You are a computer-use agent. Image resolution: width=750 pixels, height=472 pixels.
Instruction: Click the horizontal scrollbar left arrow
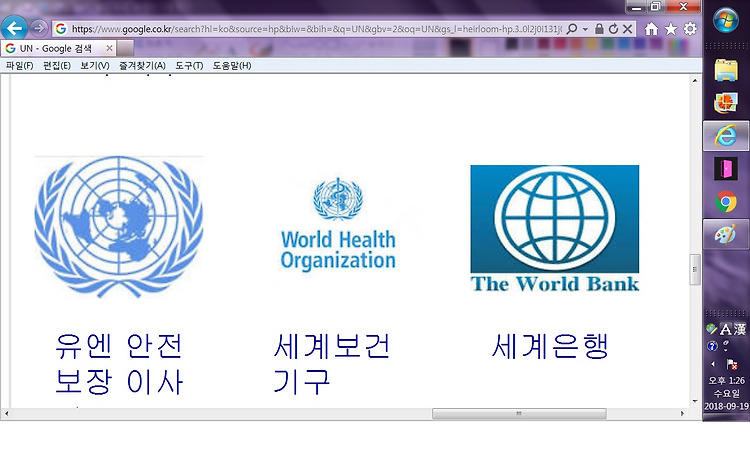pyautogui.click(x=6, y=414)
